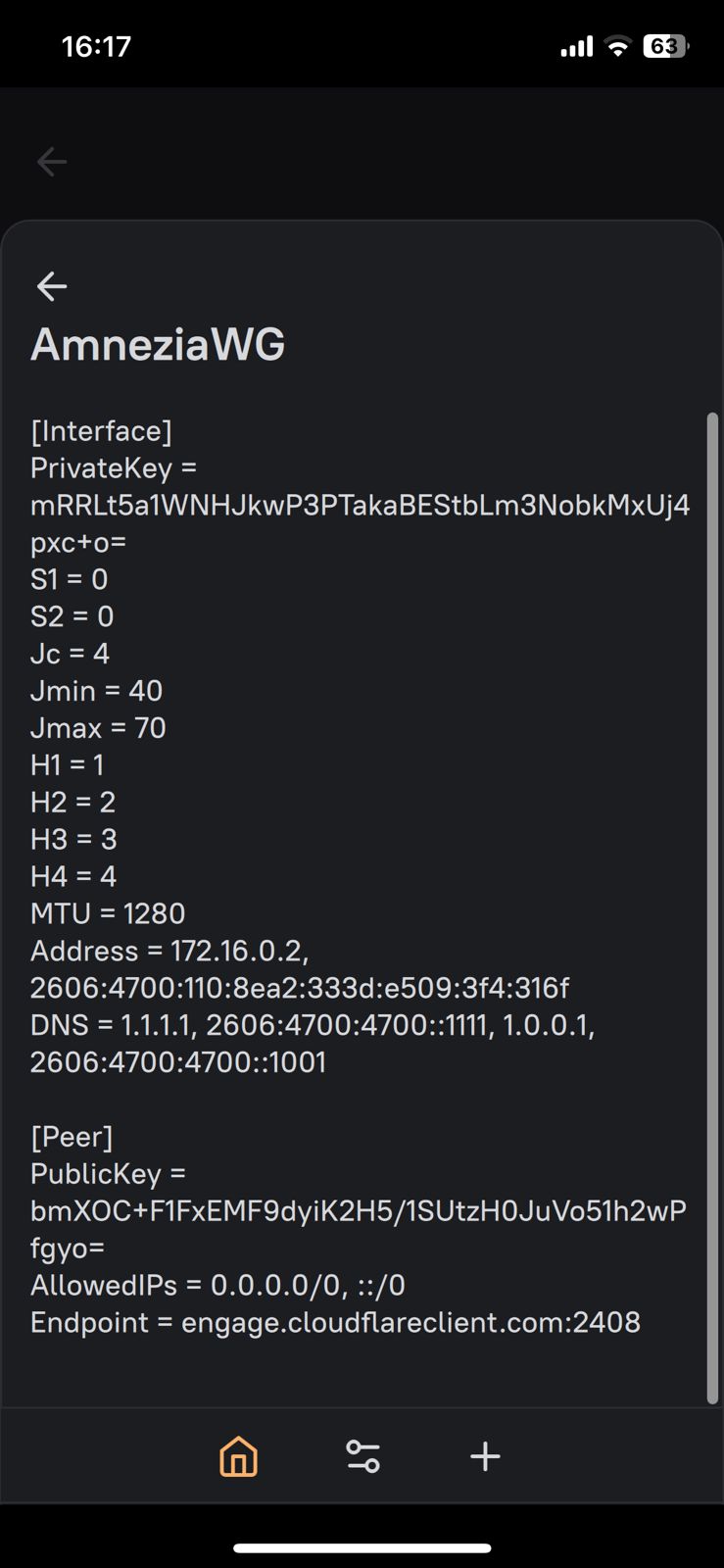Open the settings sliders tab
The width and height of the screenshot is (724, 1568).
363,1456
